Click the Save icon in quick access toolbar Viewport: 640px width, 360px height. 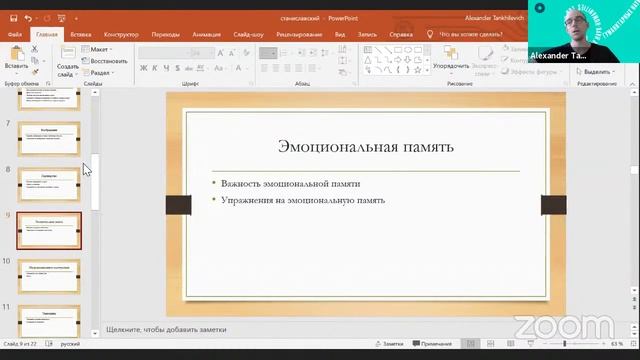(x=13, y=18)
